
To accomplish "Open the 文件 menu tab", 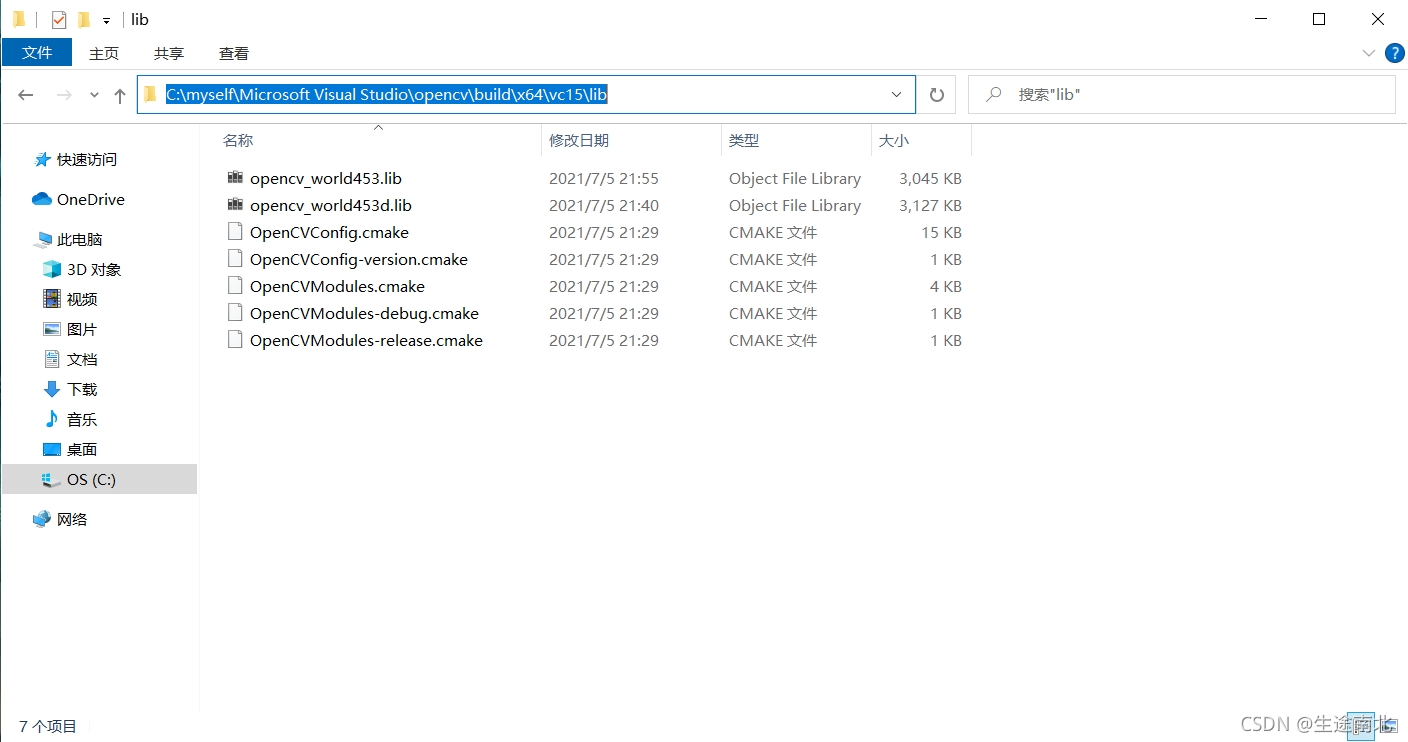I will (37, 53).
